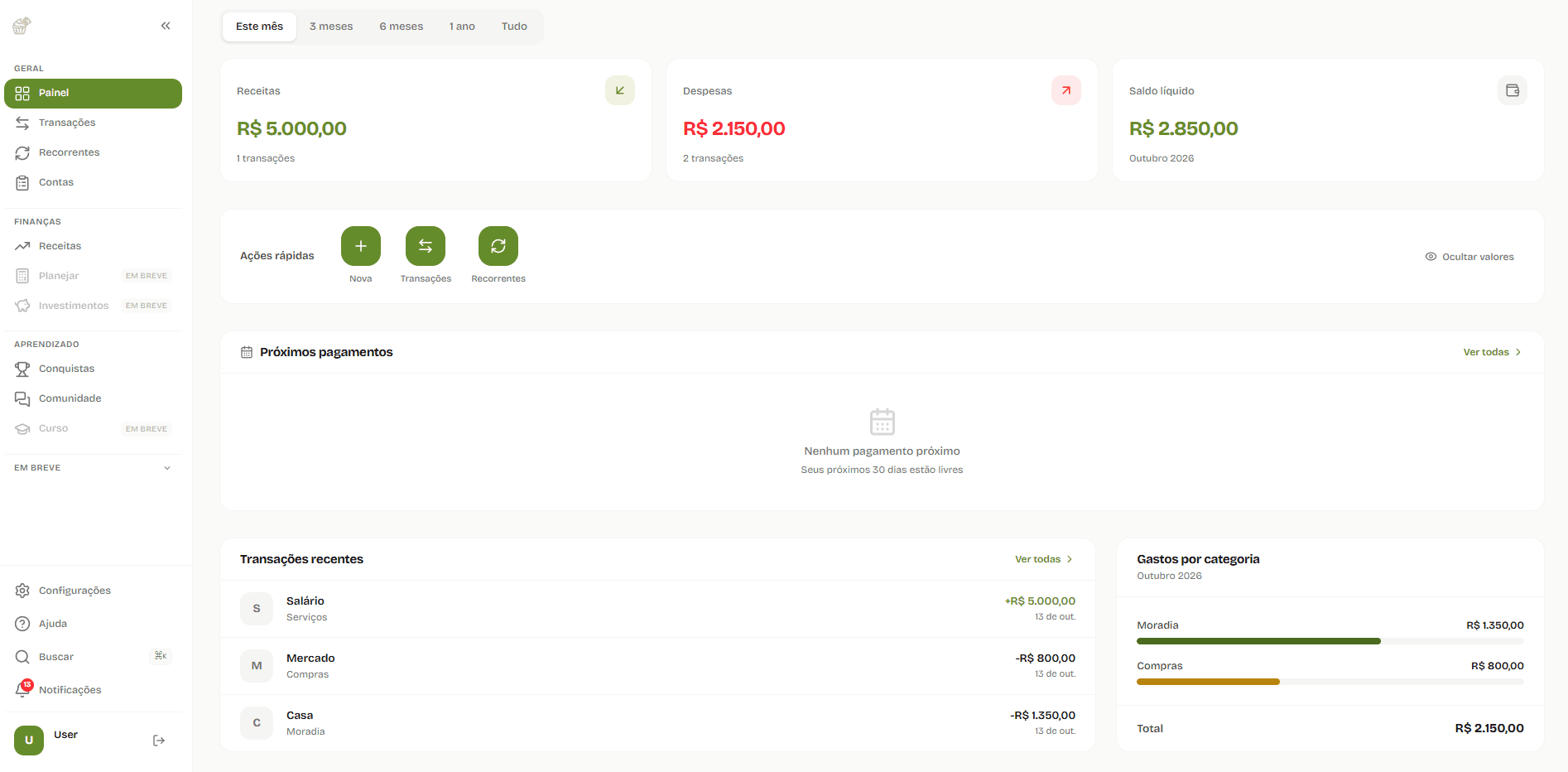Open Contas sidebar item
1568x772 pixels.
click(x=93, y=182)
